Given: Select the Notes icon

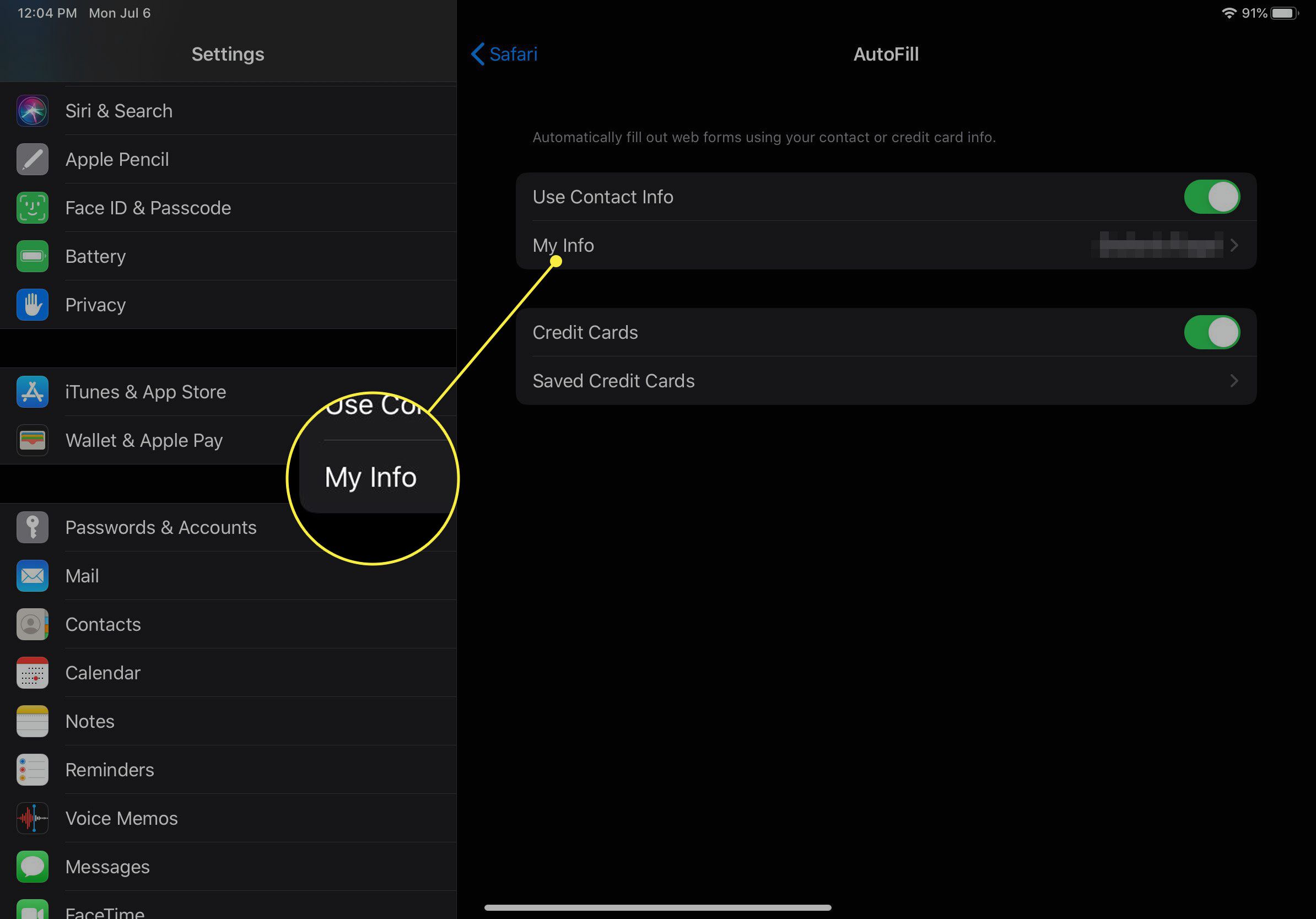Looking at the screenshot, I should coord(32,721).
